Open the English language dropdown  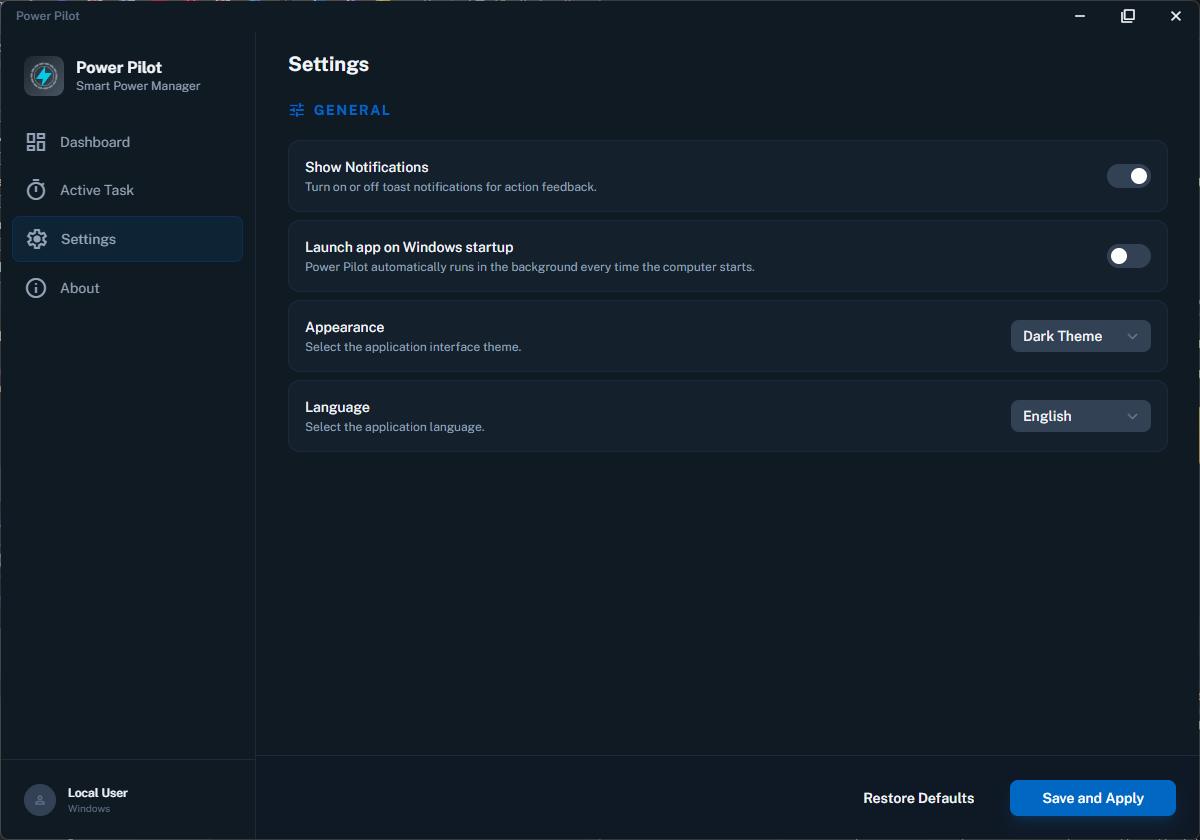tap(1081, 416)
